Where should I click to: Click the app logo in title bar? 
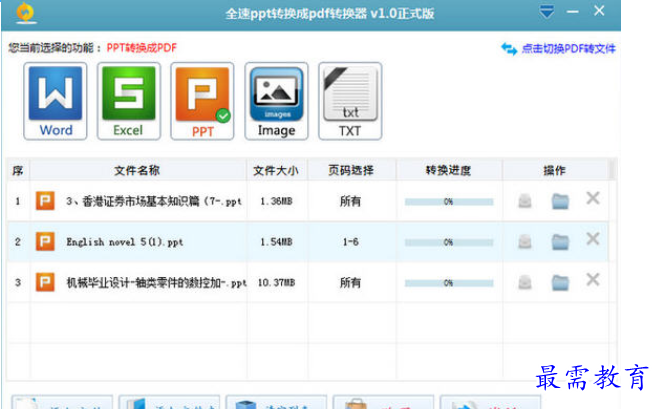point(26,13)
